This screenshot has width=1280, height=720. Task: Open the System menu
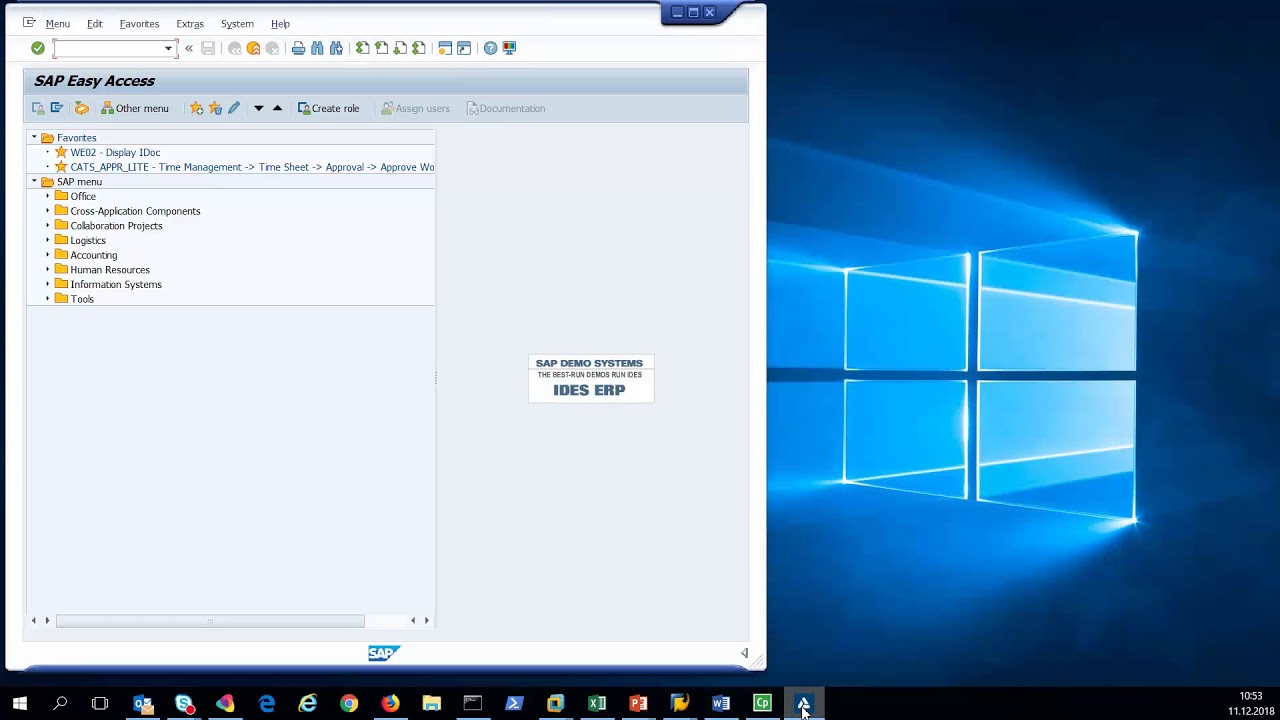[237, 24]
